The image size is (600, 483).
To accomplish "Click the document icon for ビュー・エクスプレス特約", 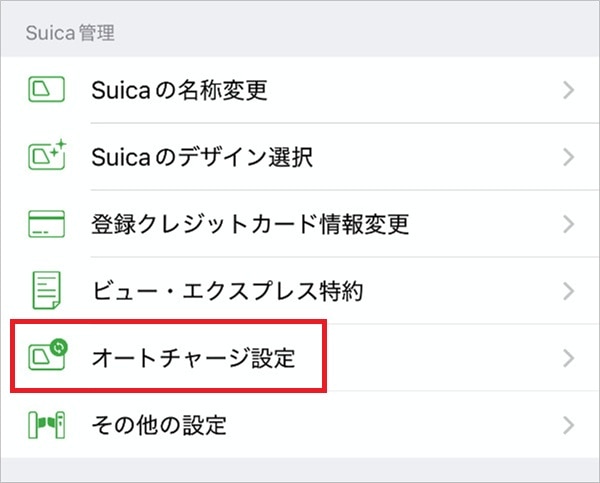I will pyautogui.click(x=46, y=291).
